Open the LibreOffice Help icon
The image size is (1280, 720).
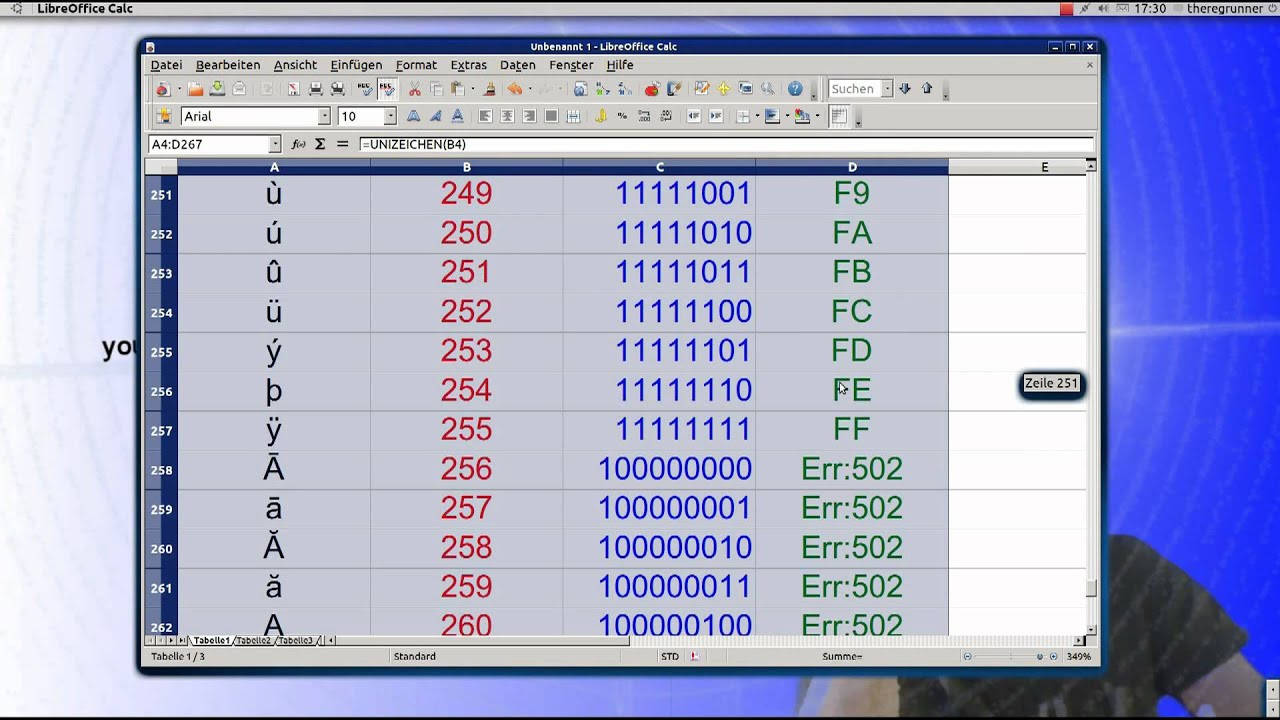[795, 89]
